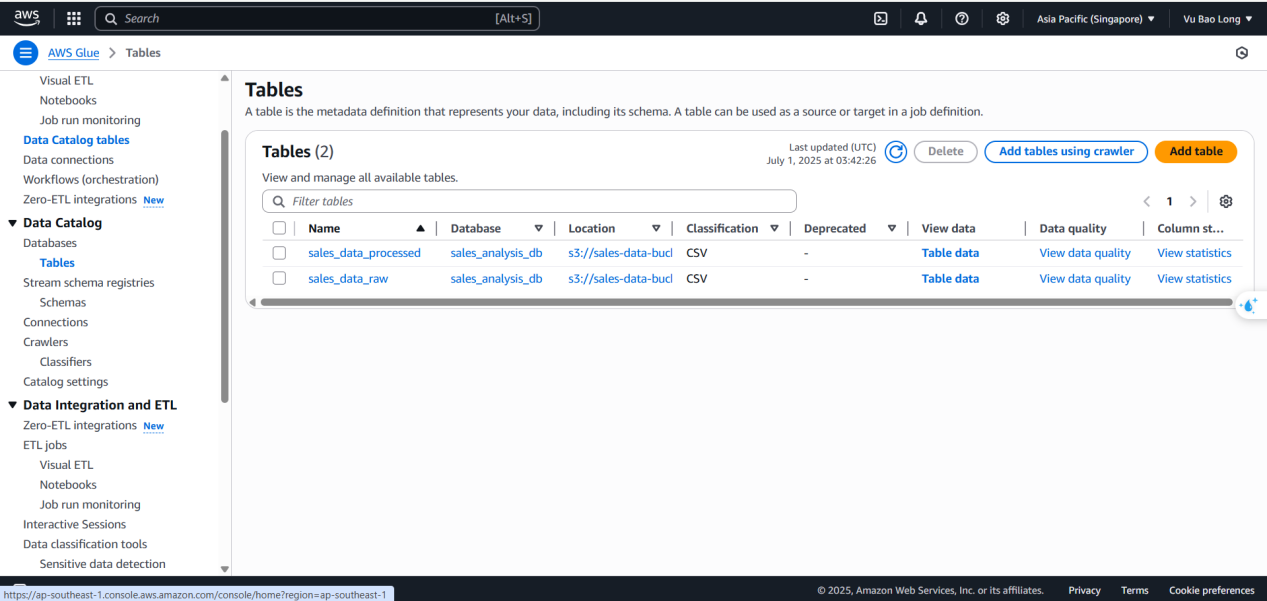Go to previous page of tables

click(1147, 201)
